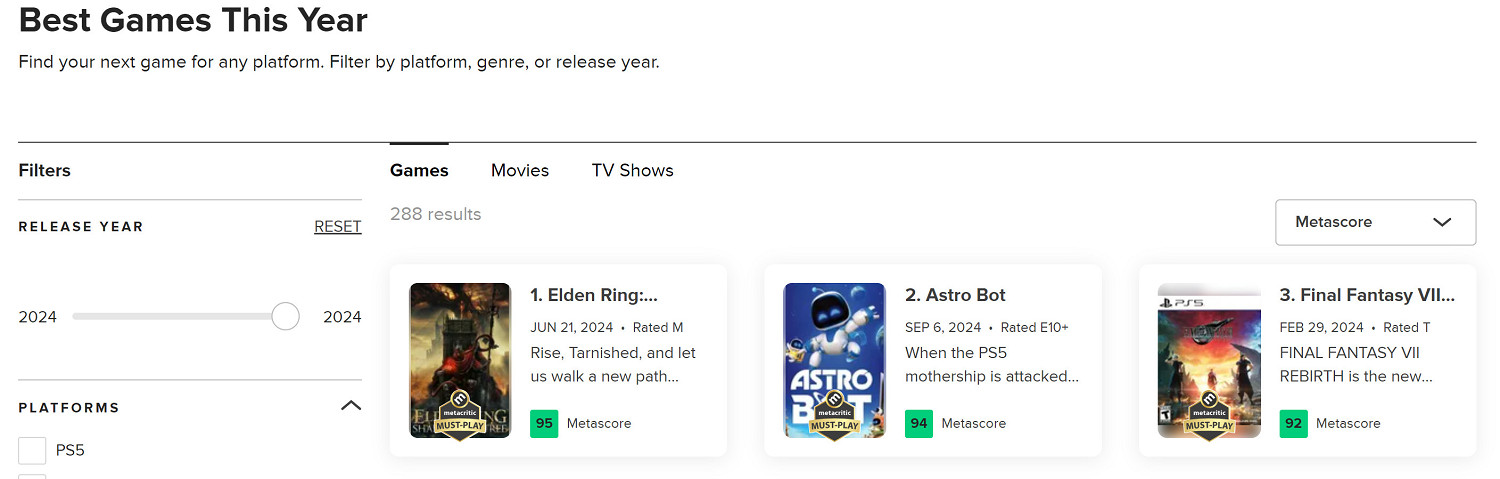The width and height of the screenshot is (1500, 479).
Task: Open the Final Fantasy VII title link
Action: coord(1367,295)
